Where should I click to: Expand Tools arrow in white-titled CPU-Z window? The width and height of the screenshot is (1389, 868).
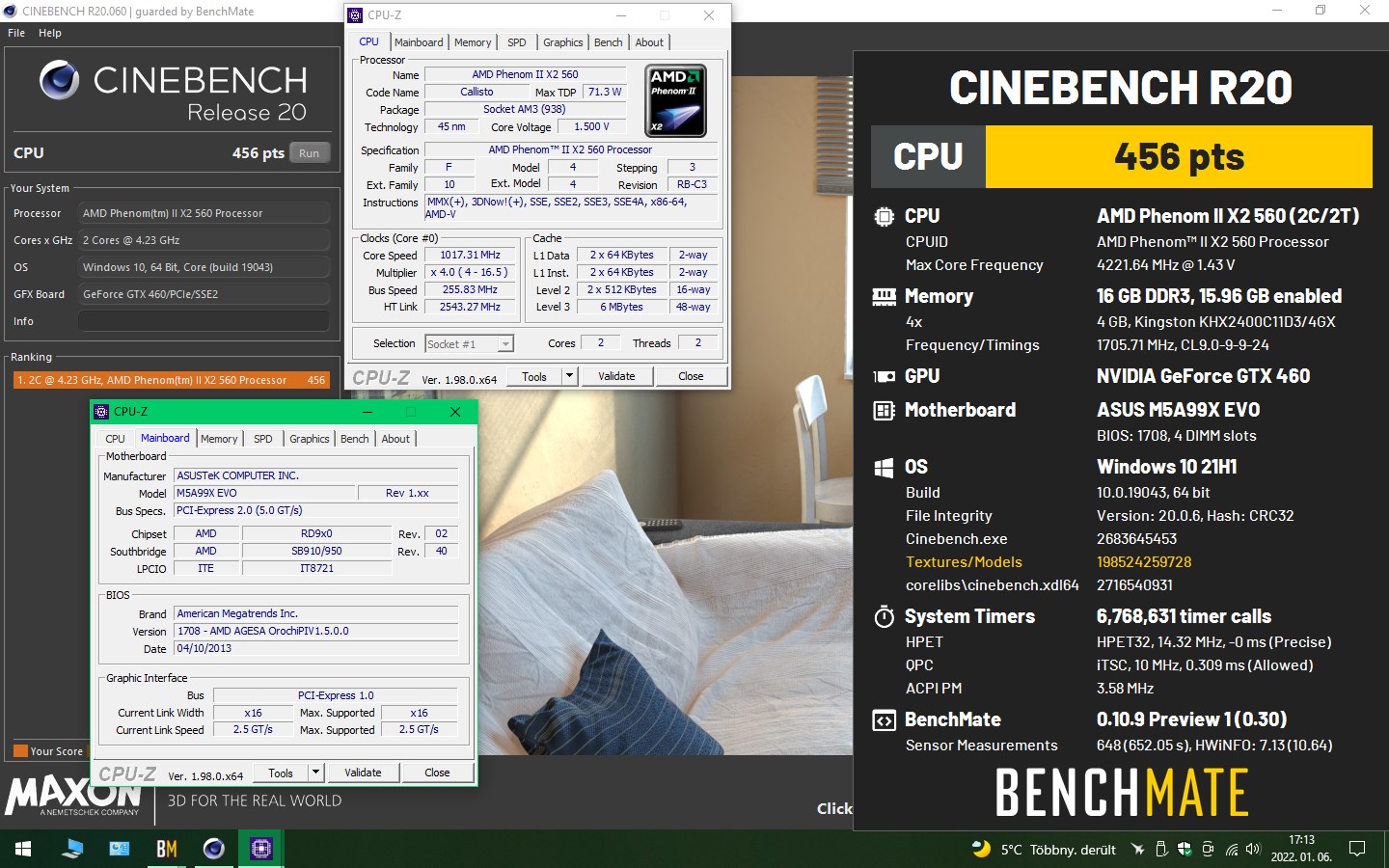[x=569, y=376]
